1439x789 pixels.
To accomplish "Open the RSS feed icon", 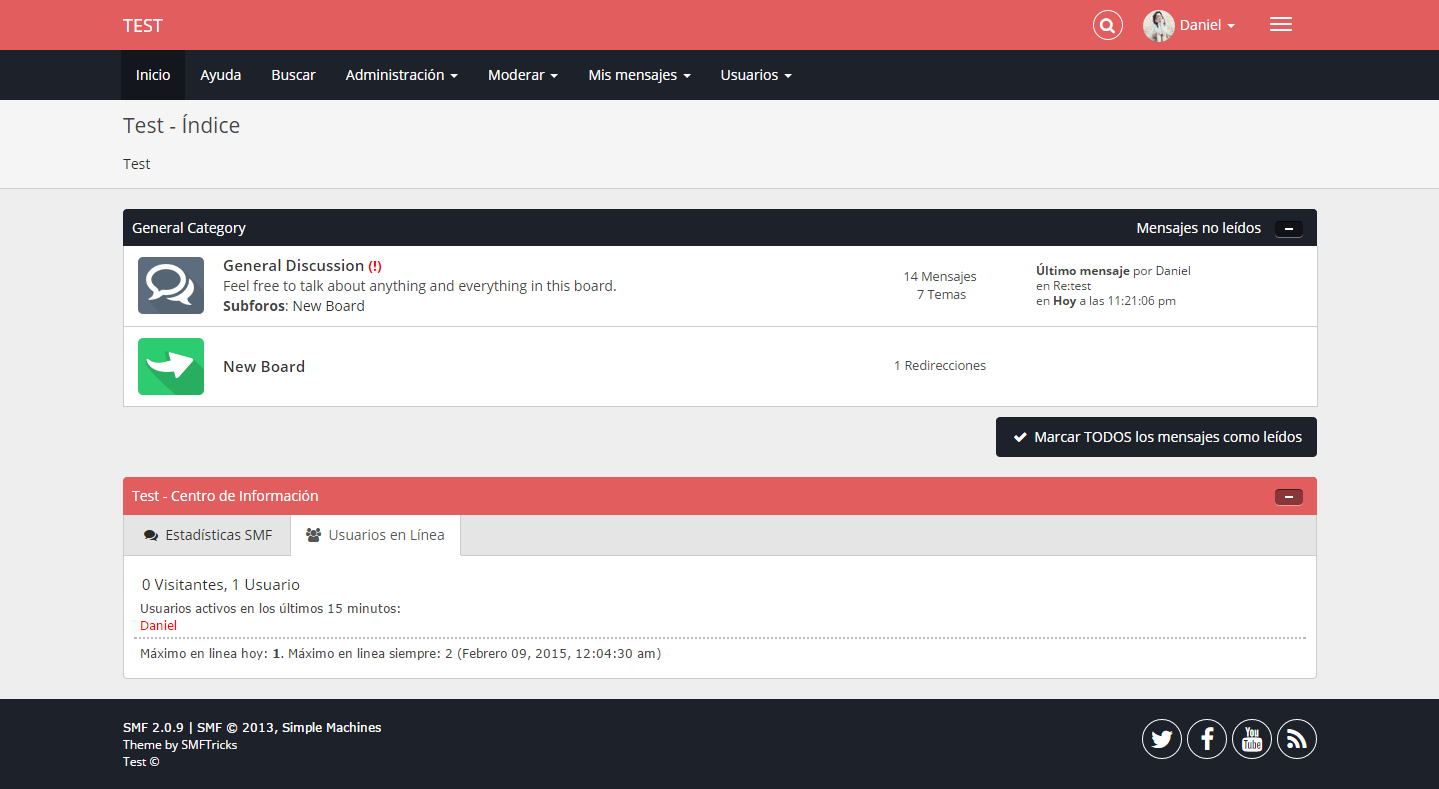I will (1297, 739).
